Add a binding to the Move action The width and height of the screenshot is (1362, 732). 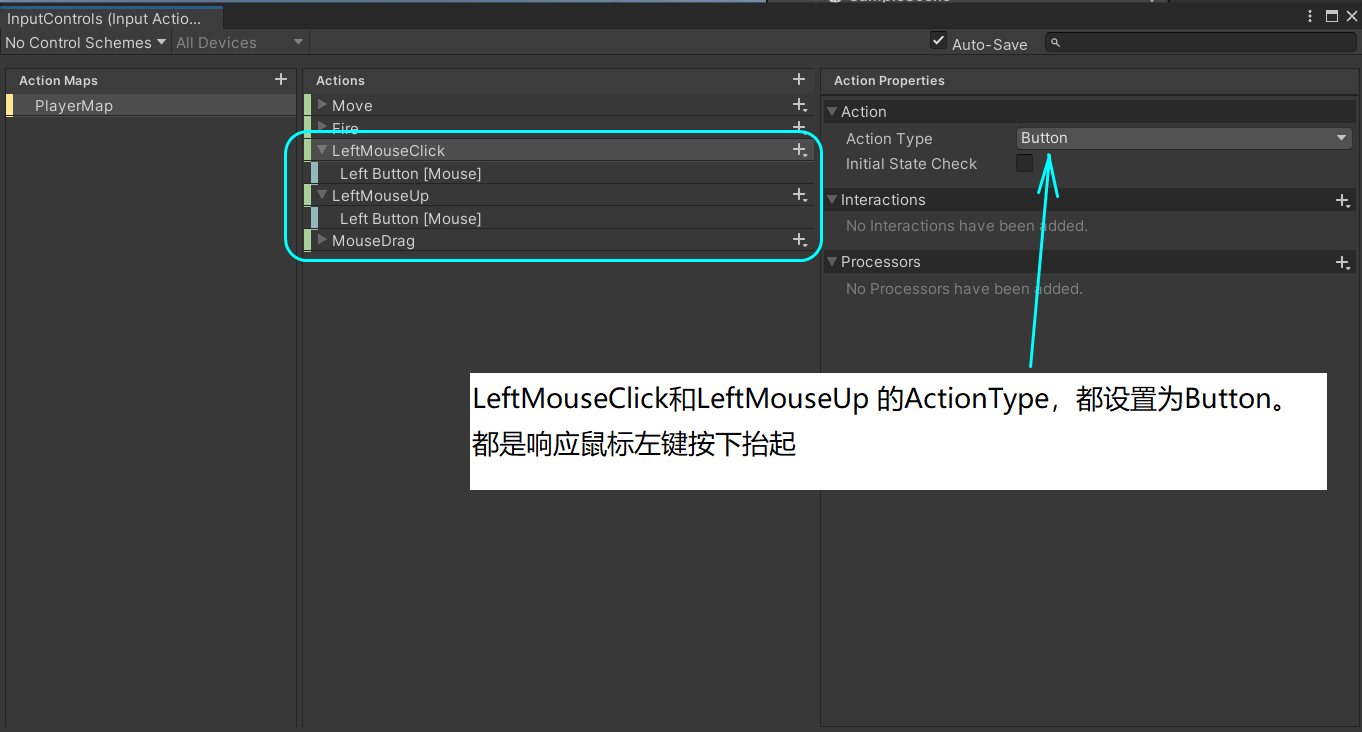798,104
